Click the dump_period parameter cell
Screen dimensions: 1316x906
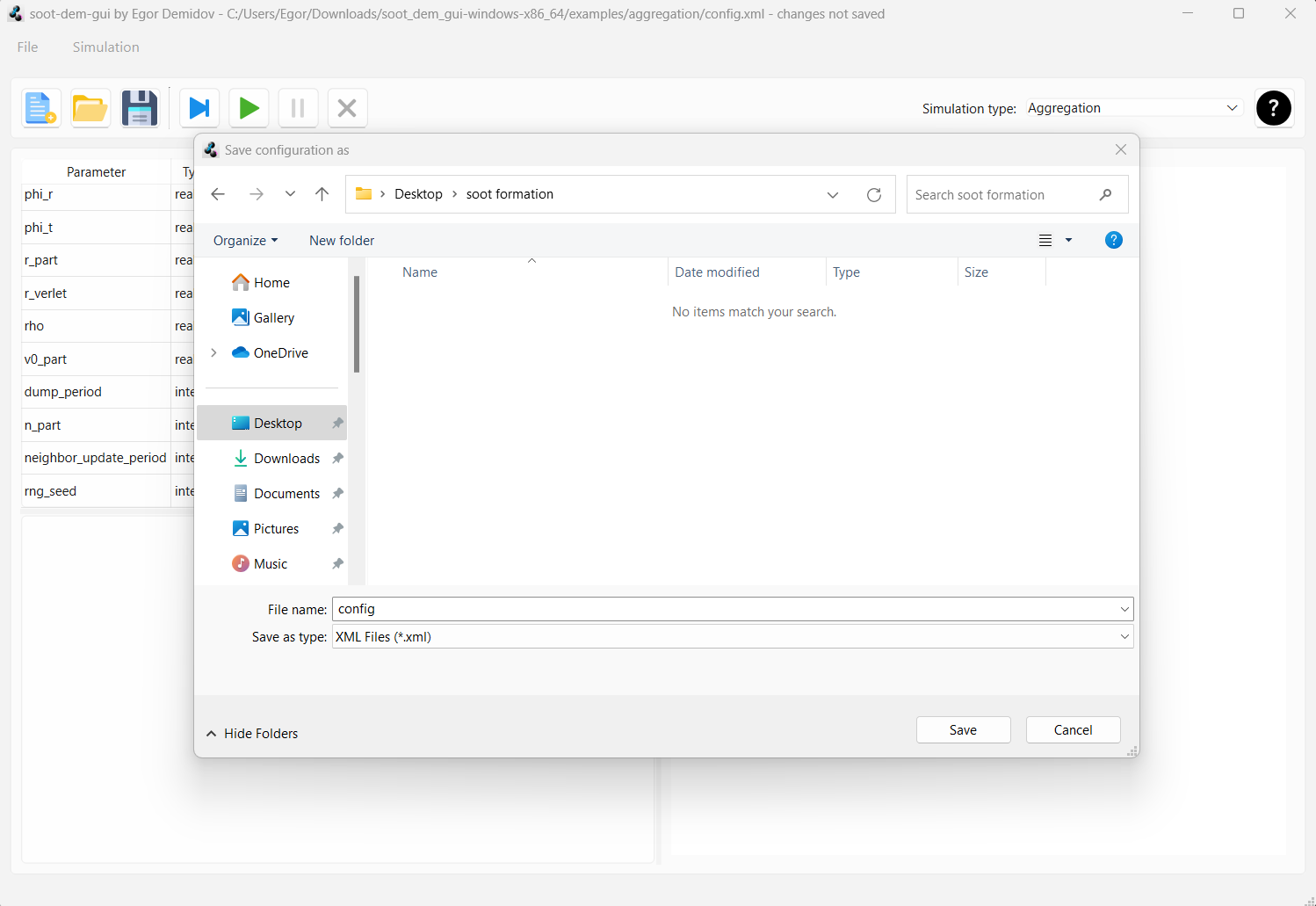point(96,392)
